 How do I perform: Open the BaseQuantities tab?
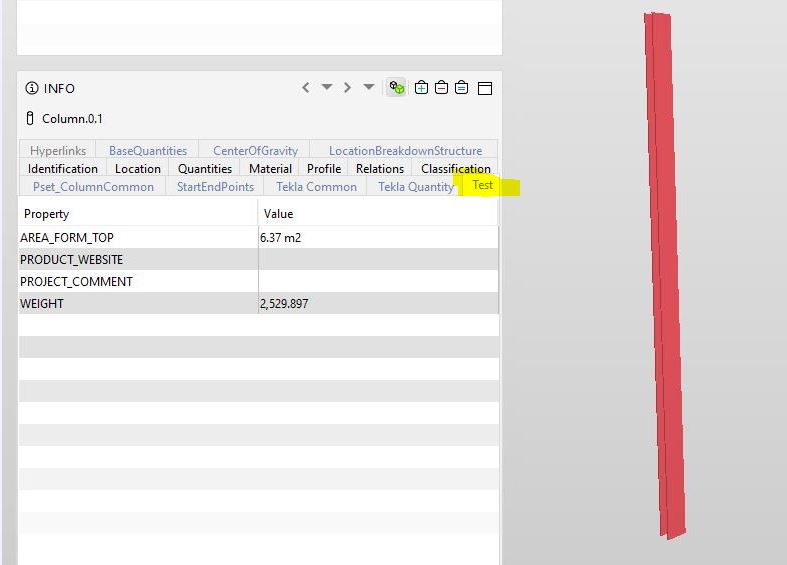(148, 151)
